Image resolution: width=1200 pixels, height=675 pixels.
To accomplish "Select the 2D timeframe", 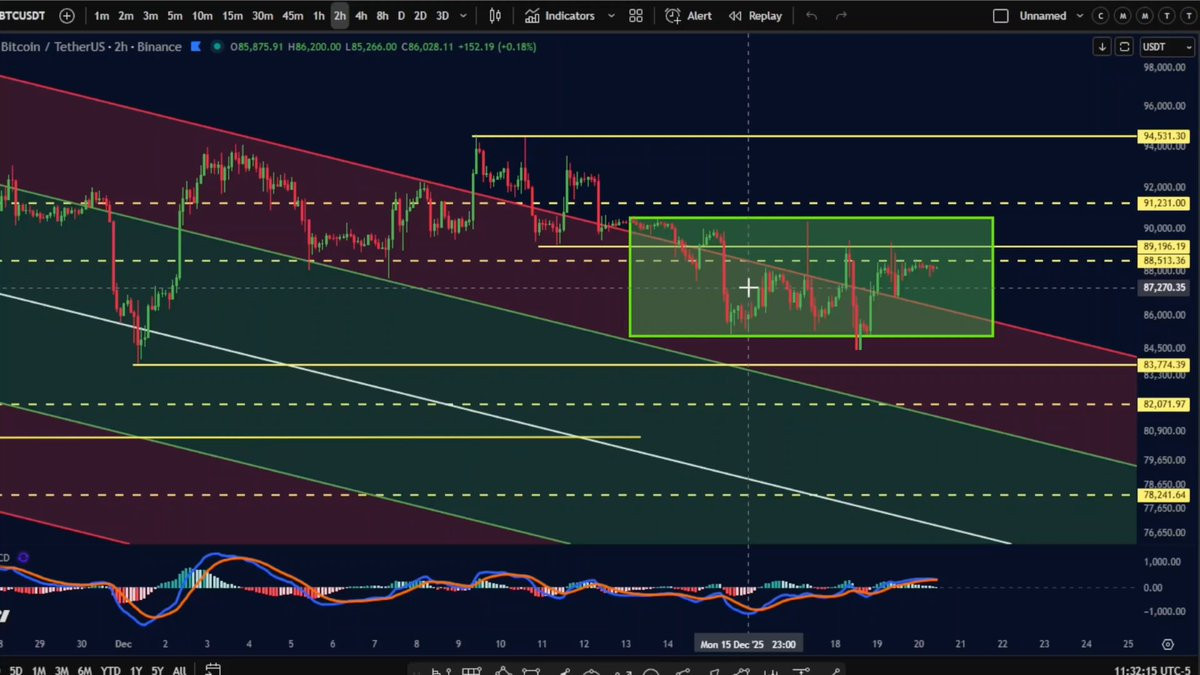I will 420,16.
